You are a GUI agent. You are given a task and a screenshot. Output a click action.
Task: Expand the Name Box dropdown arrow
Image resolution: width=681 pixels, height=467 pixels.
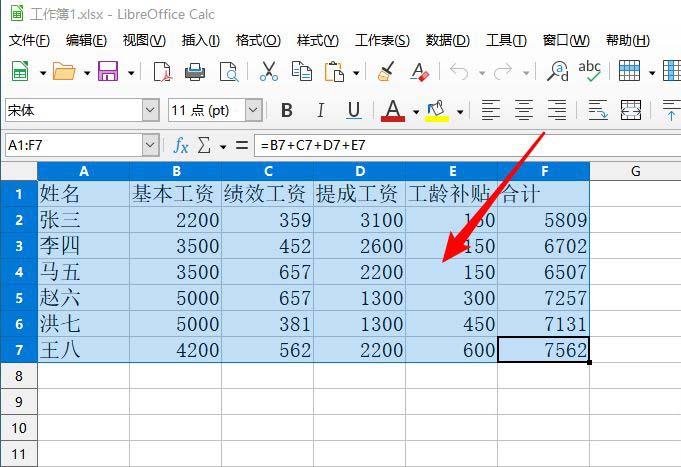click(x=150, y=145)
